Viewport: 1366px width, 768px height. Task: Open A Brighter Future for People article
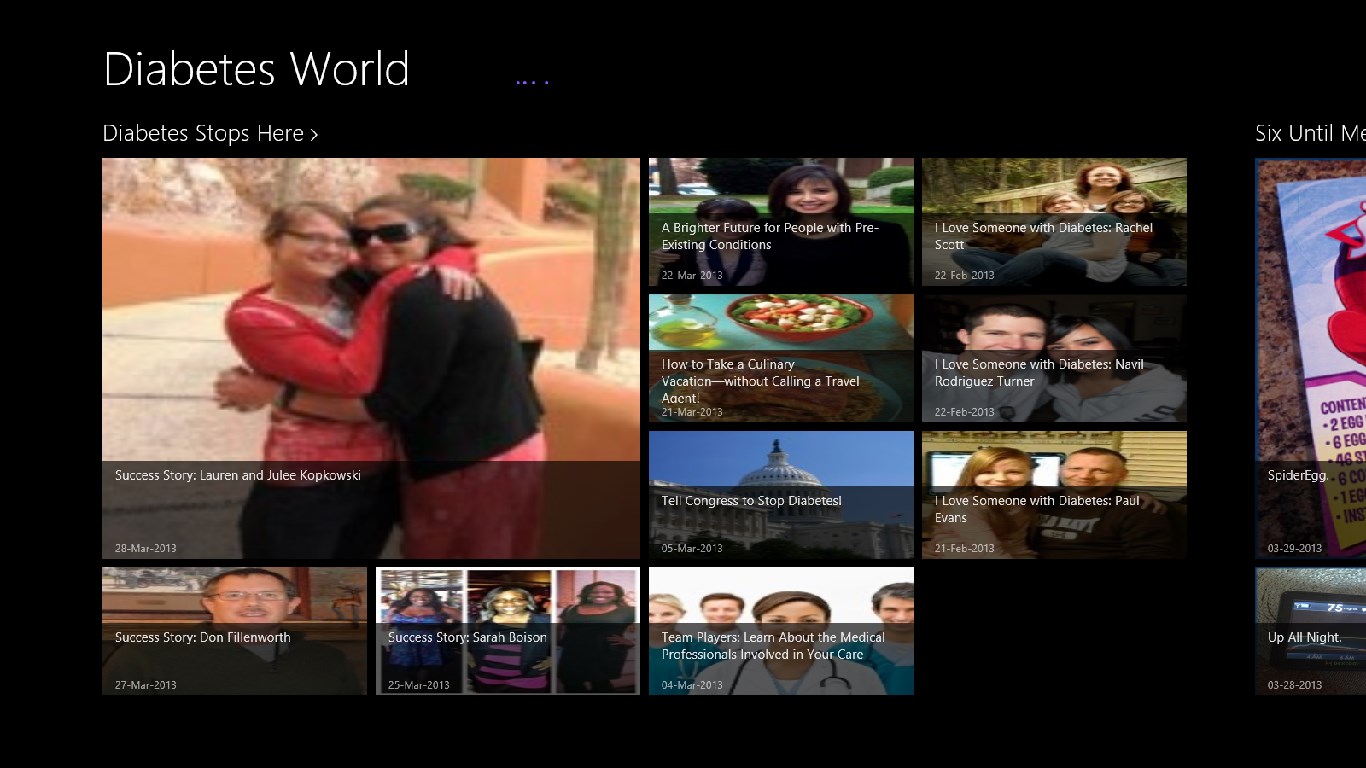(781, 223)
